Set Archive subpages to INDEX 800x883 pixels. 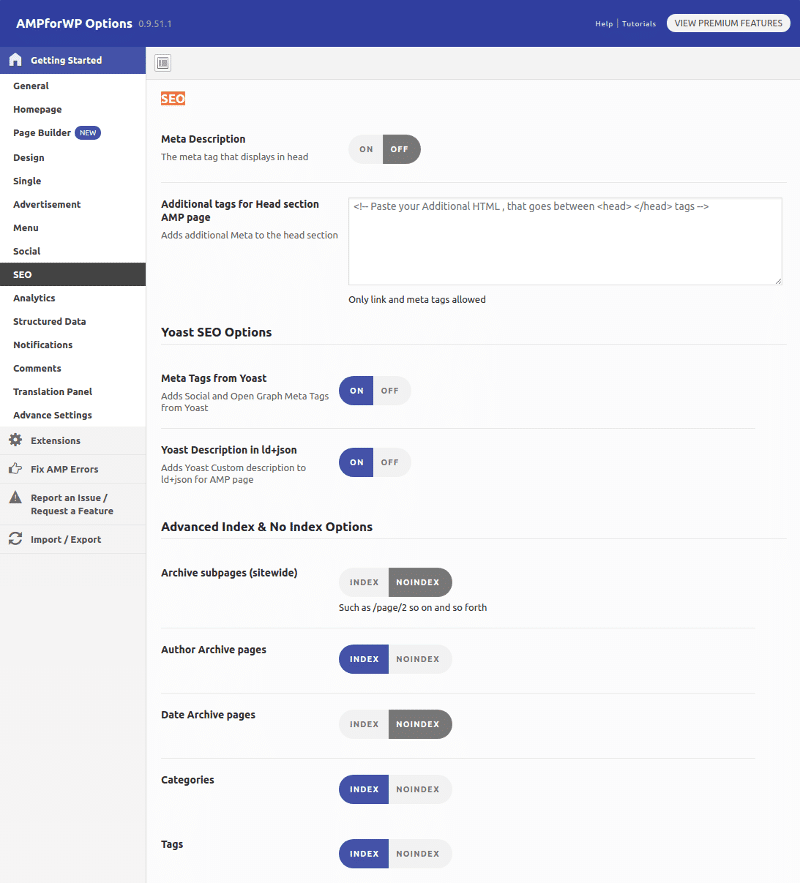(x=364, y=582)
